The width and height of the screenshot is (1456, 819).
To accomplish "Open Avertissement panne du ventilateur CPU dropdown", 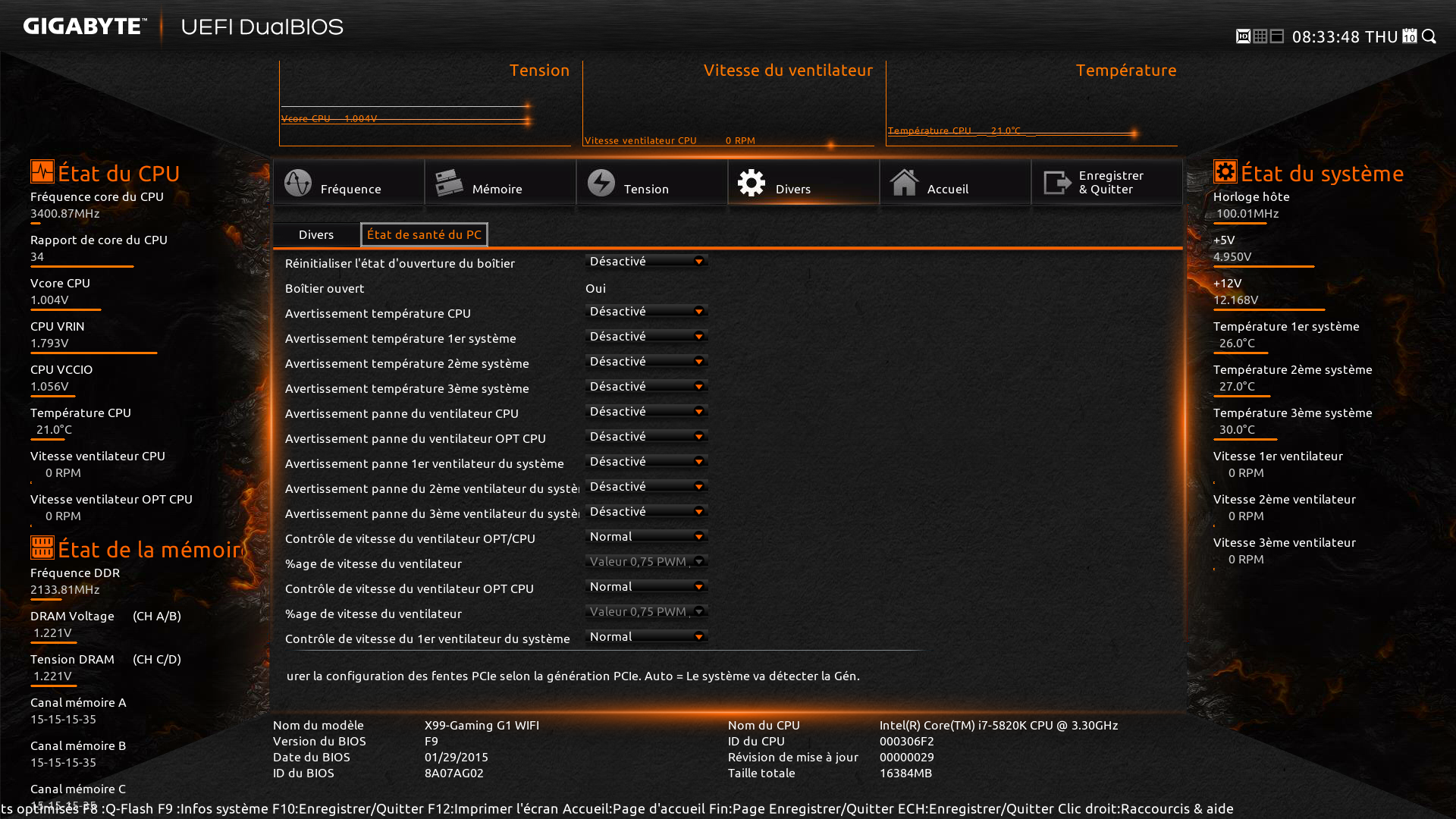I will [647, 411].
